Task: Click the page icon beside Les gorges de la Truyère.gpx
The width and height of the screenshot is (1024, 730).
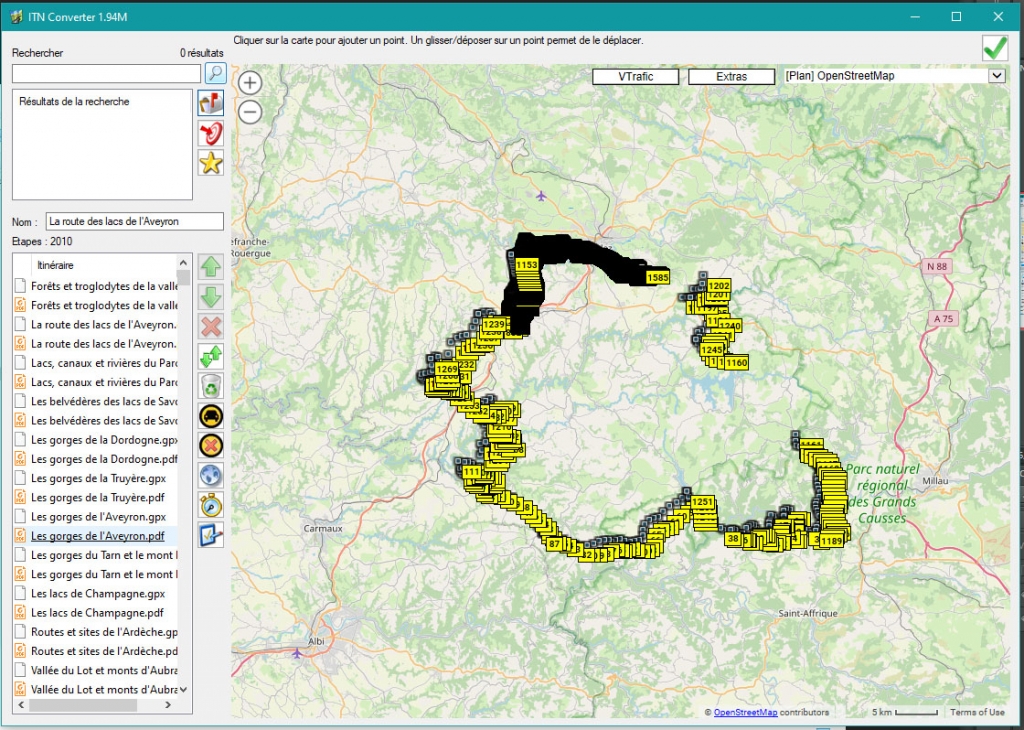Action: (x=20, y=478)
